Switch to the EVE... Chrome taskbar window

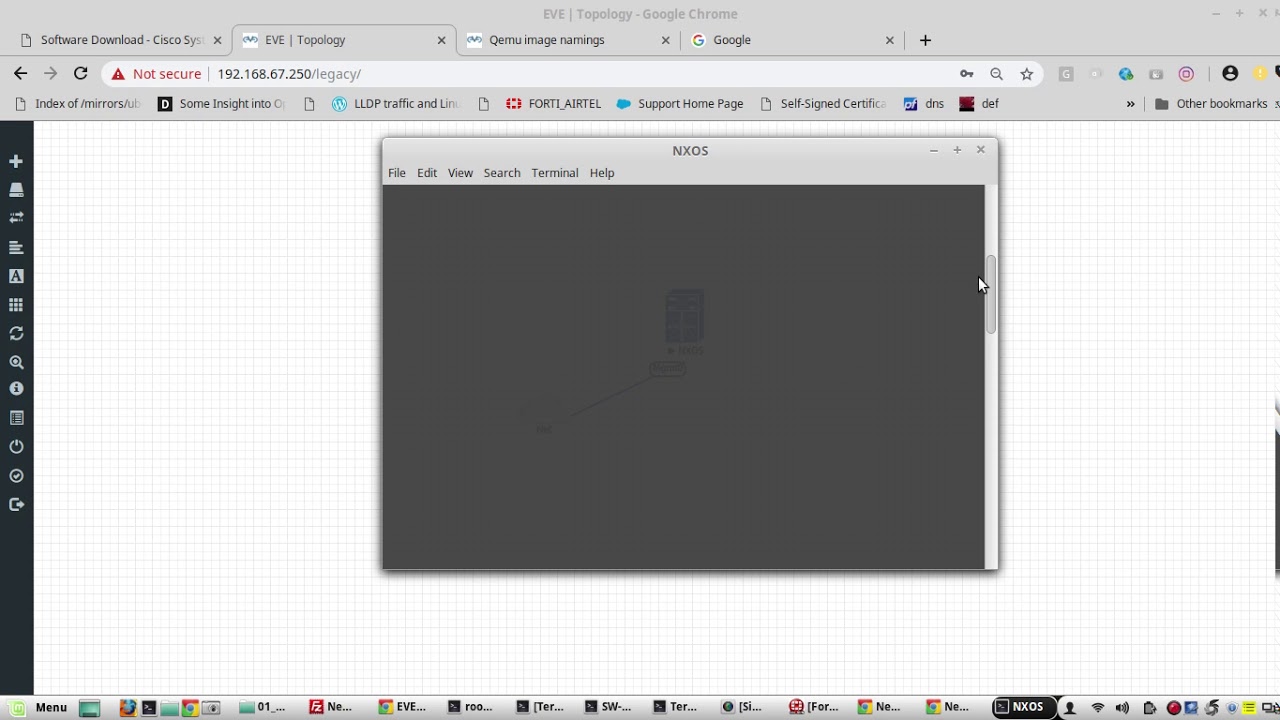coord(403,707)
